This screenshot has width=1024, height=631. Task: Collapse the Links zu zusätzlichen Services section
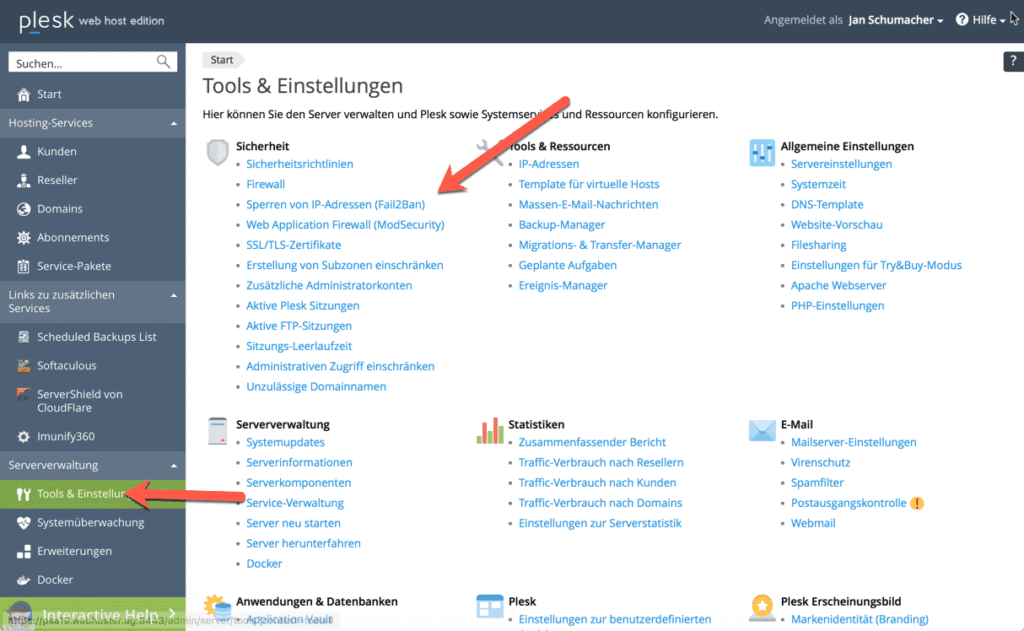174,296
